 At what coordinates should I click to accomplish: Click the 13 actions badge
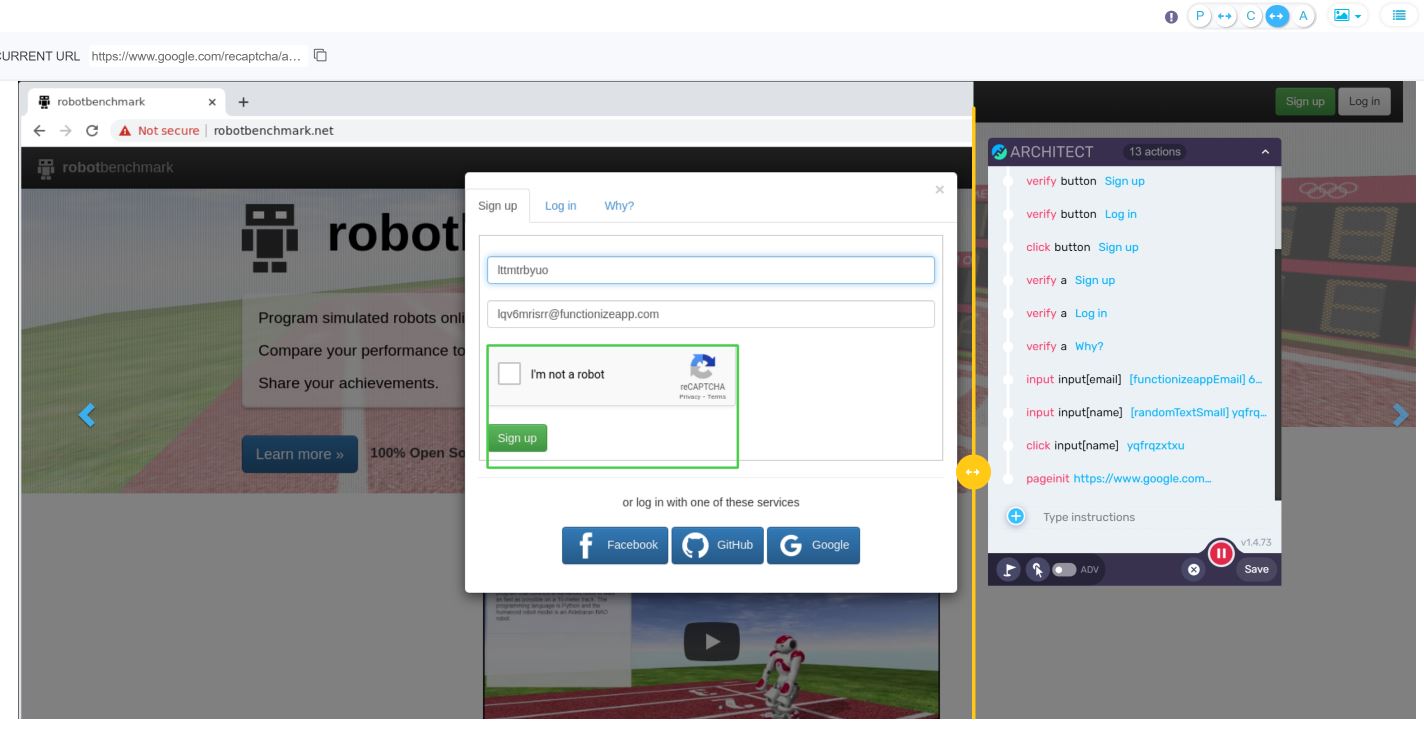pos(1155,152)
